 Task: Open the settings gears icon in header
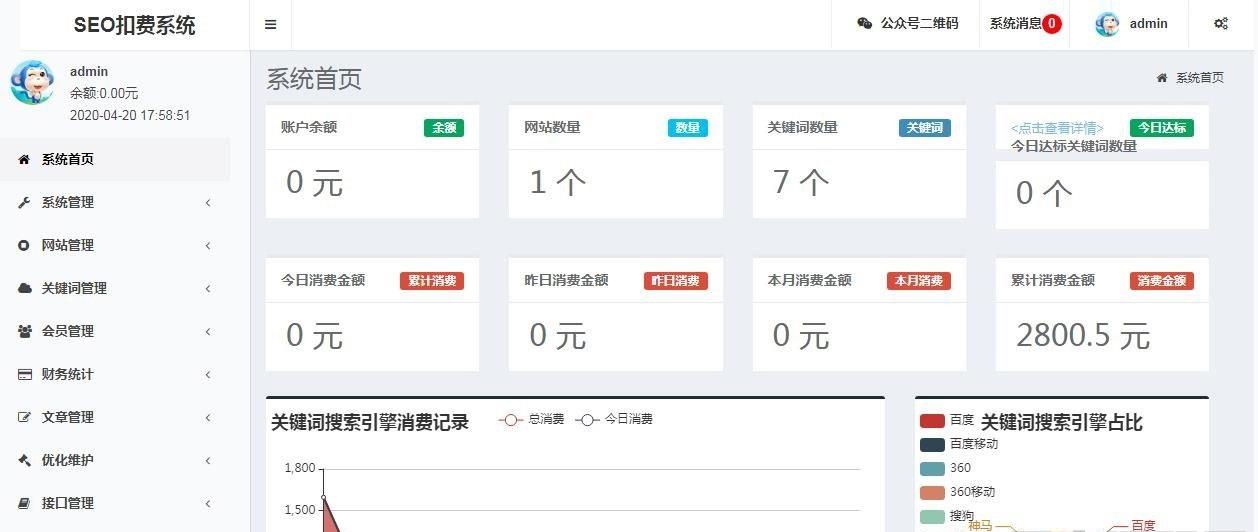click(x=1221, y=24)
